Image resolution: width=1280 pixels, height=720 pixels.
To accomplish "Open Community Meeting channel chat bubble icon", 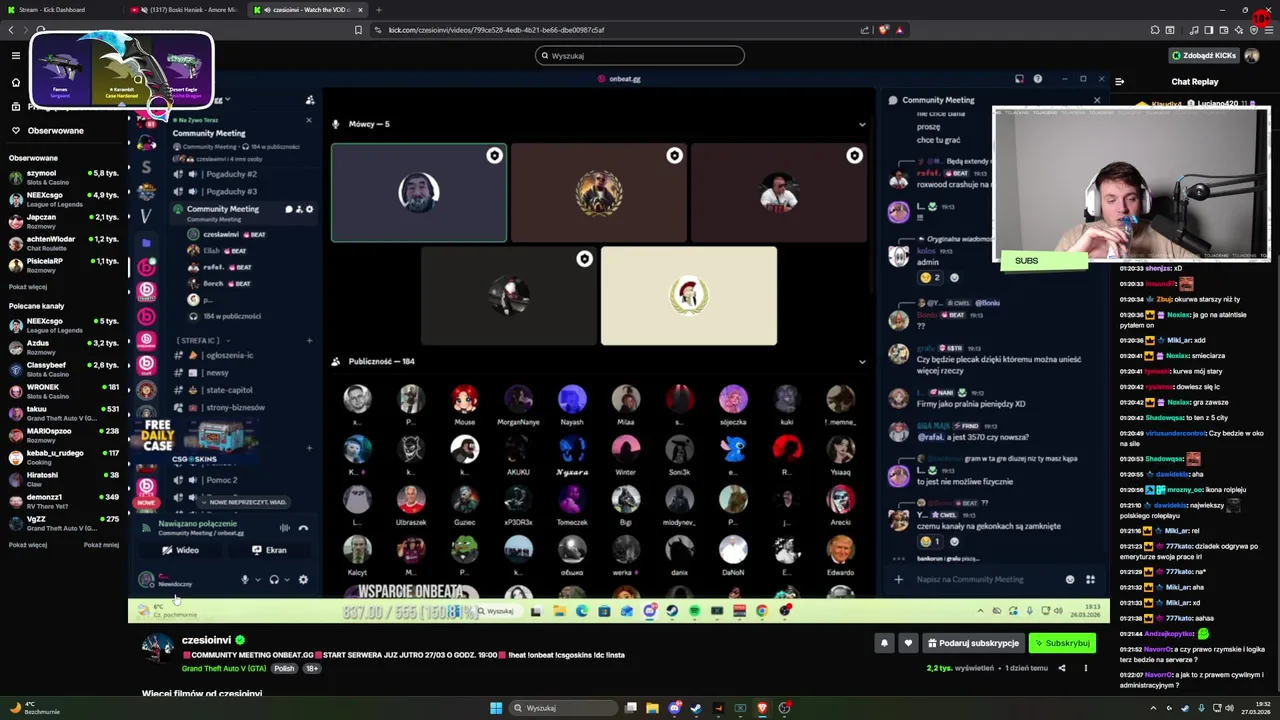I will click(289, 209).
